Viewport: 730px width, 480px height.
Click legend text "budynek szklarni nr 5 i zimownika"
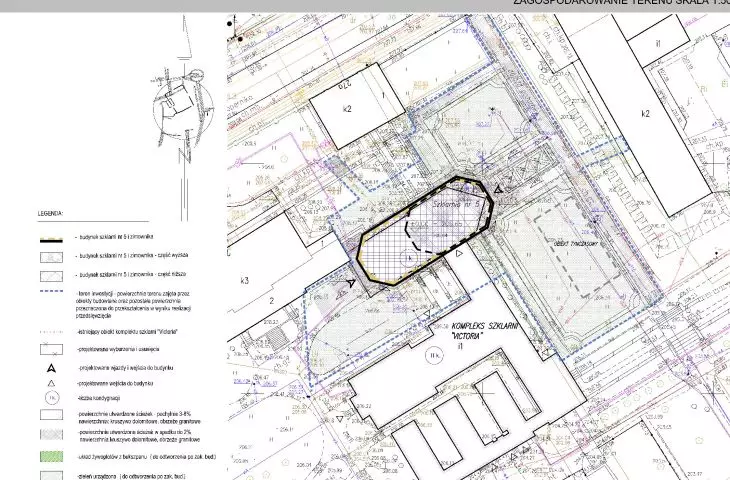pyautogui.click(x=116, y=237)
